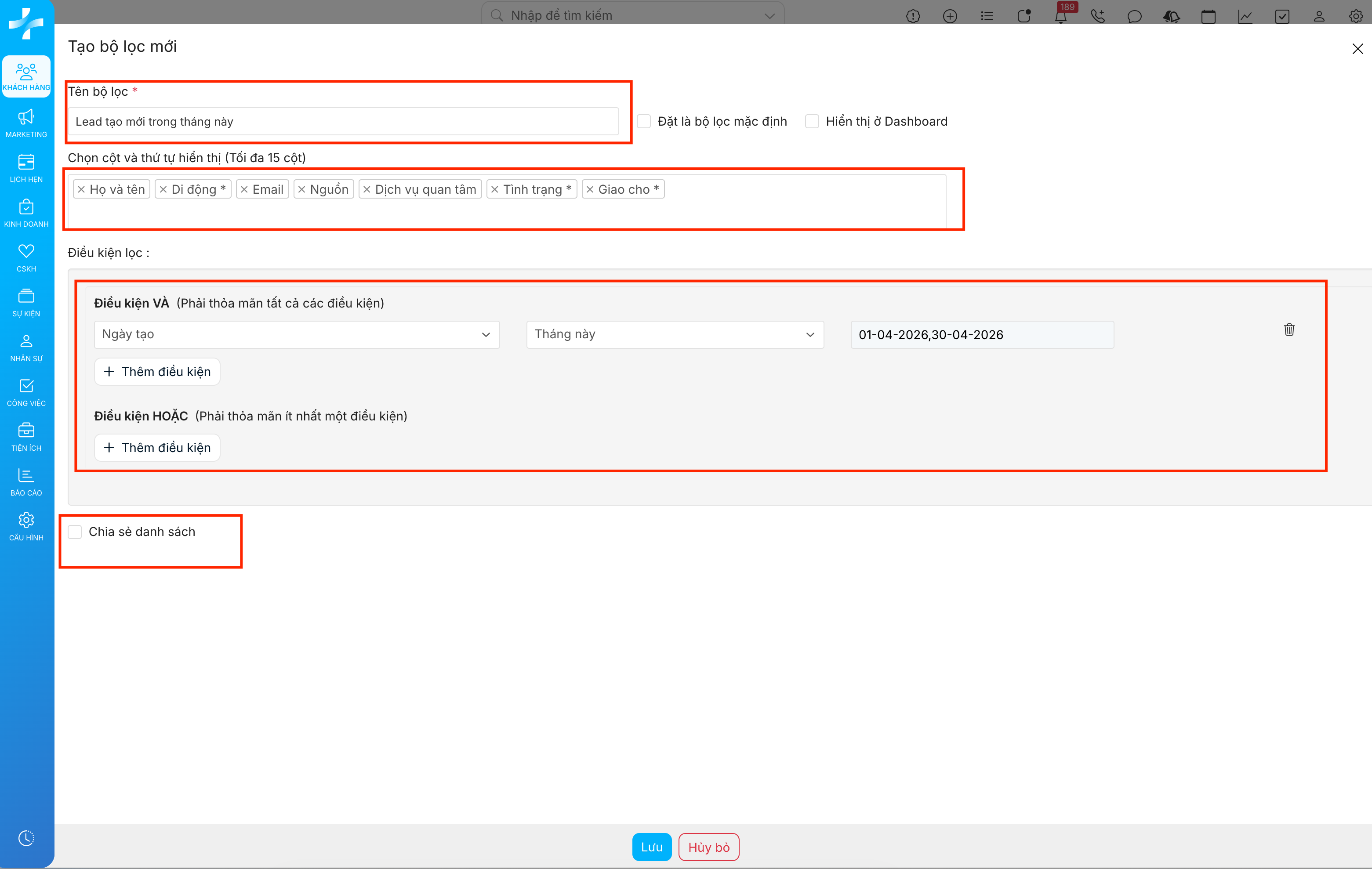Enable Đặt là bộ lọc mặc định checkbox
The width and height of the screenshot is (1372, 869).
click(x=644, y=121)
